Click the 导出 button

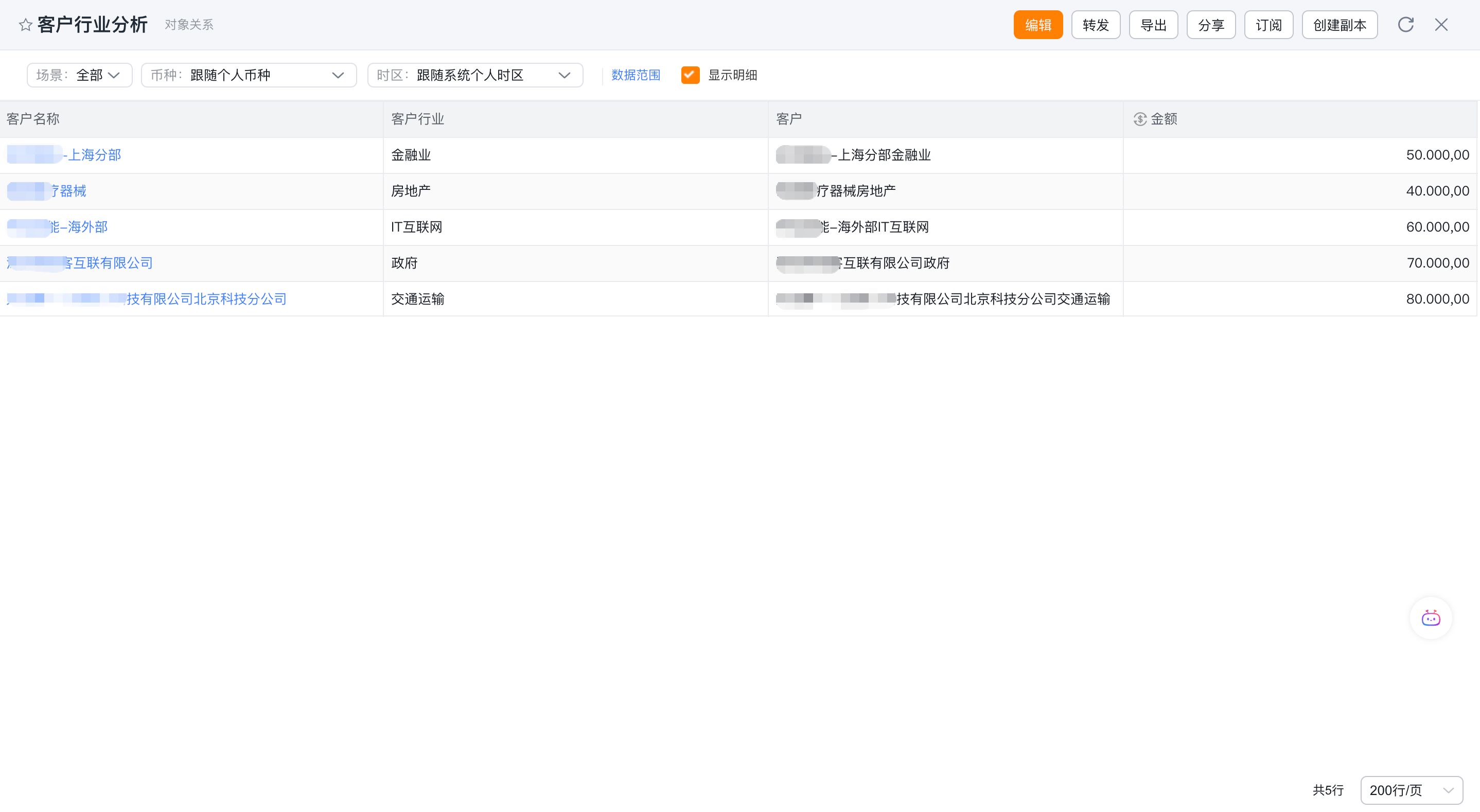pyautogui.click(x=1153, y=25)
